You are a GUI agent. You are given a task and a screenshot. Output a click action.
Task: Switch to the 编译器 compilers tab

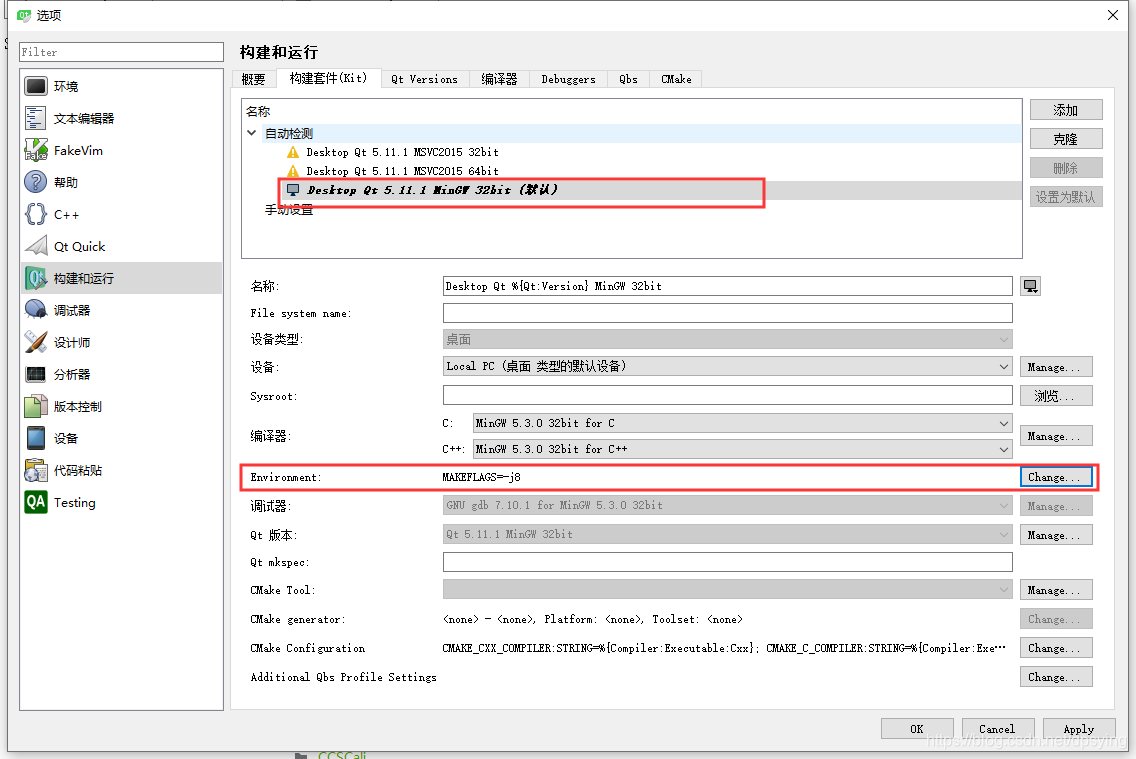coord(499,79)
